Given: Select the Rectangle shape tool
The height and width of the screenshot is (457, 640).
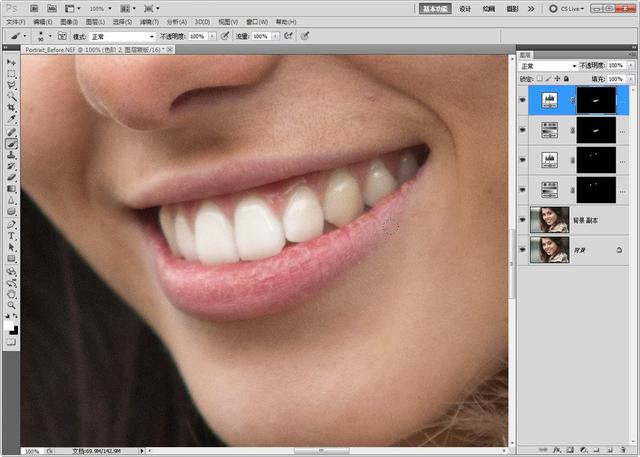Looking at the screenshot, I should [11, 259].
